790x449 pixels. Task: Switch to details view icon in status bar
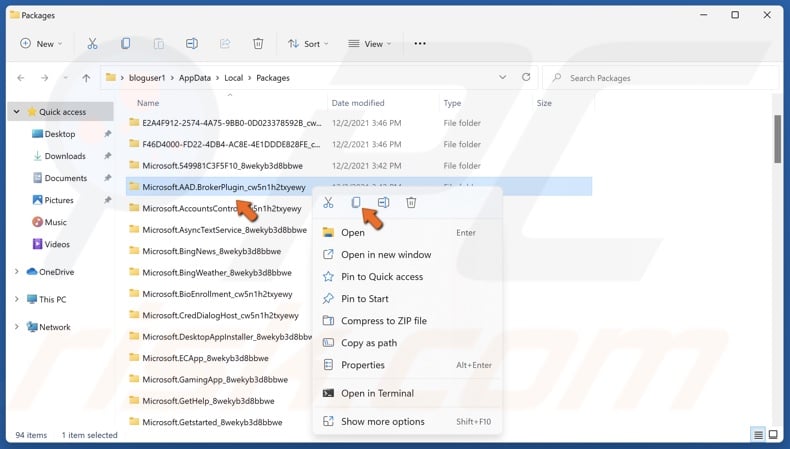click(758, 434)
